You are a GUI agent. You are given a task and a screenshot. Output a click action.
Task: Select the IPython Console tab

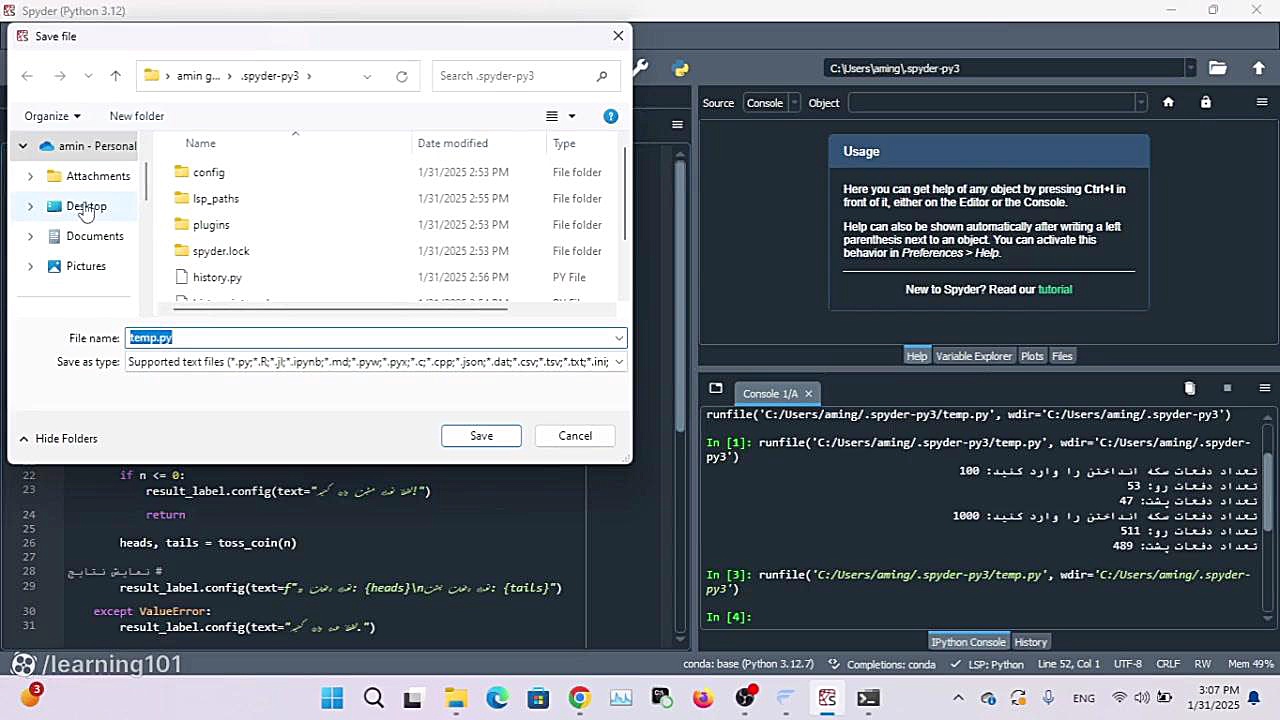pos(968,642)
